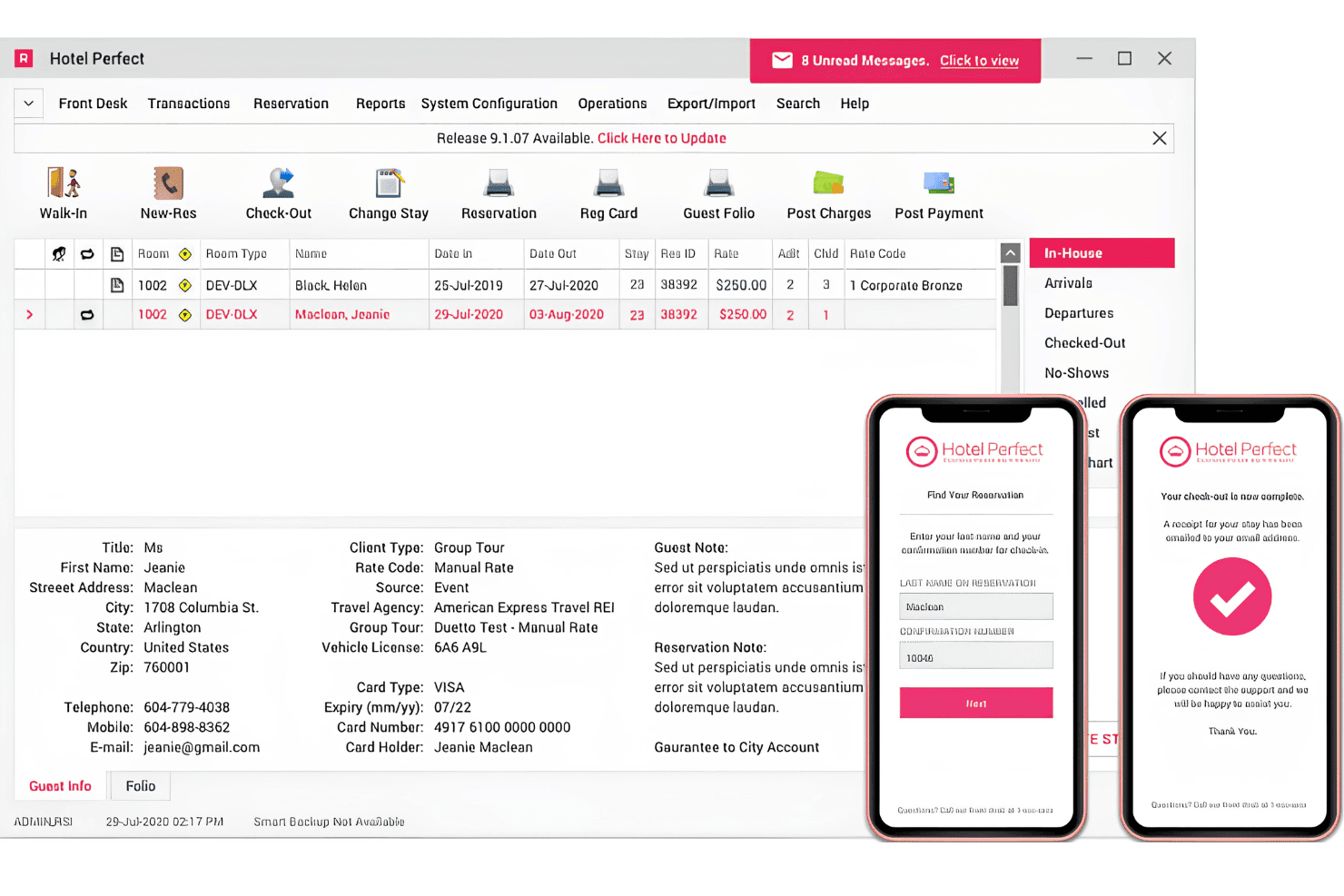1344x896 pixels.
Task: Open the Reports menu
Action: [x=380, y=103]
